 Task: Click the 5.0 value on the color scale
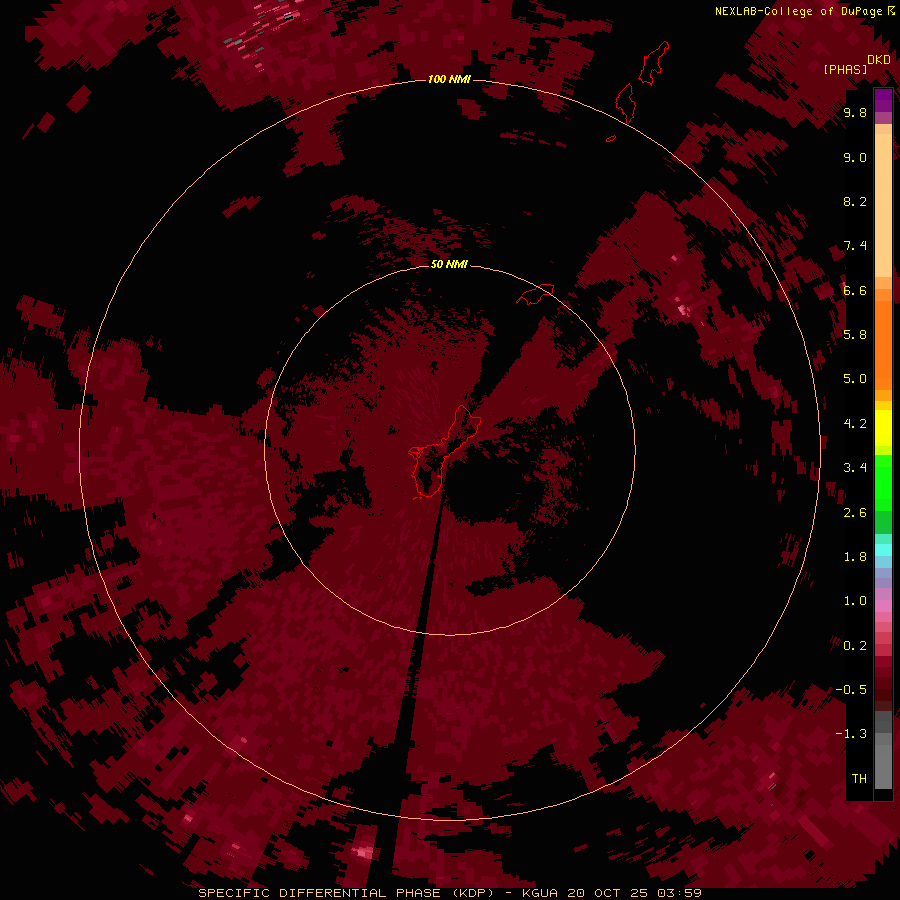pyautogui.click(x=855, y=379)
